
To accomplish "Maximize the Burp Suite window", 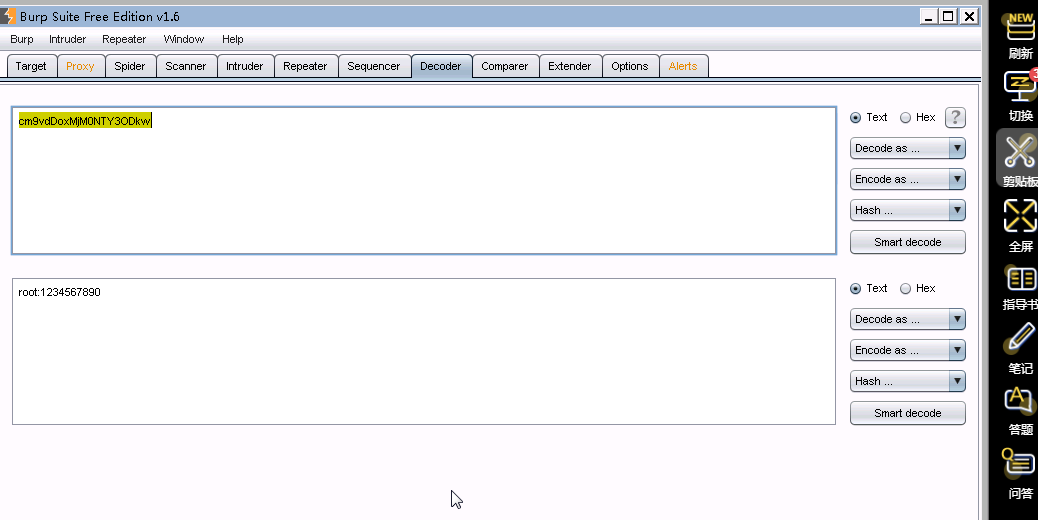I will click(948, 17).
